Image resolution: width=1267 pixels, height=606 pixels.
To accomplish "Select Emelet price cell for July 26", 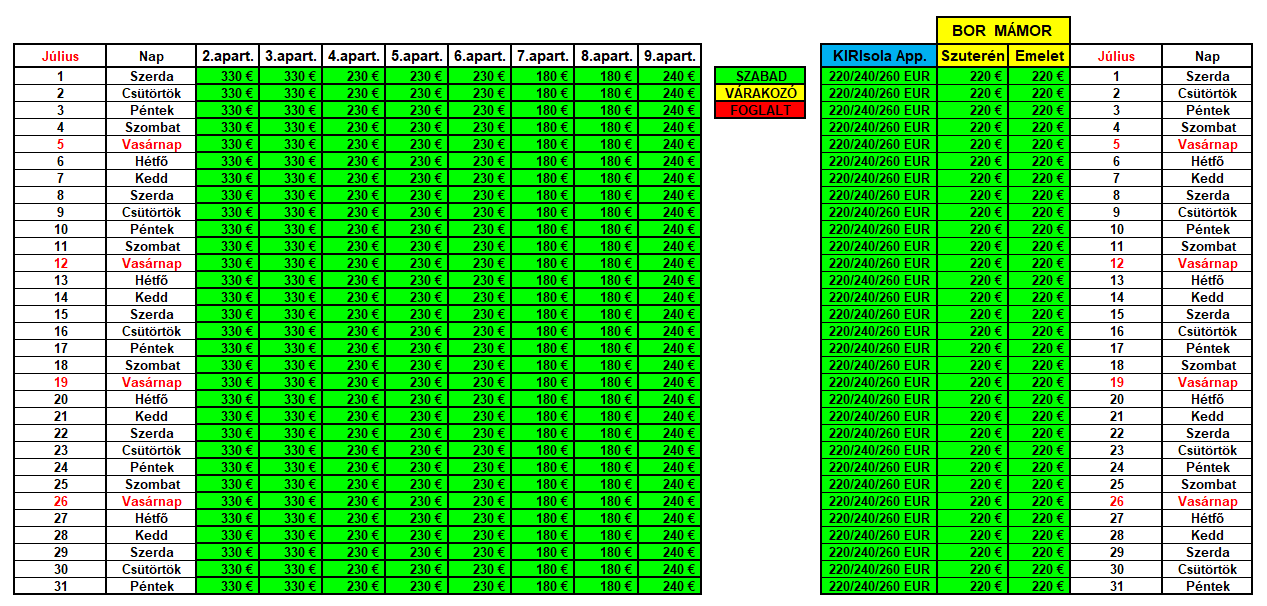I will (1039, 501).
